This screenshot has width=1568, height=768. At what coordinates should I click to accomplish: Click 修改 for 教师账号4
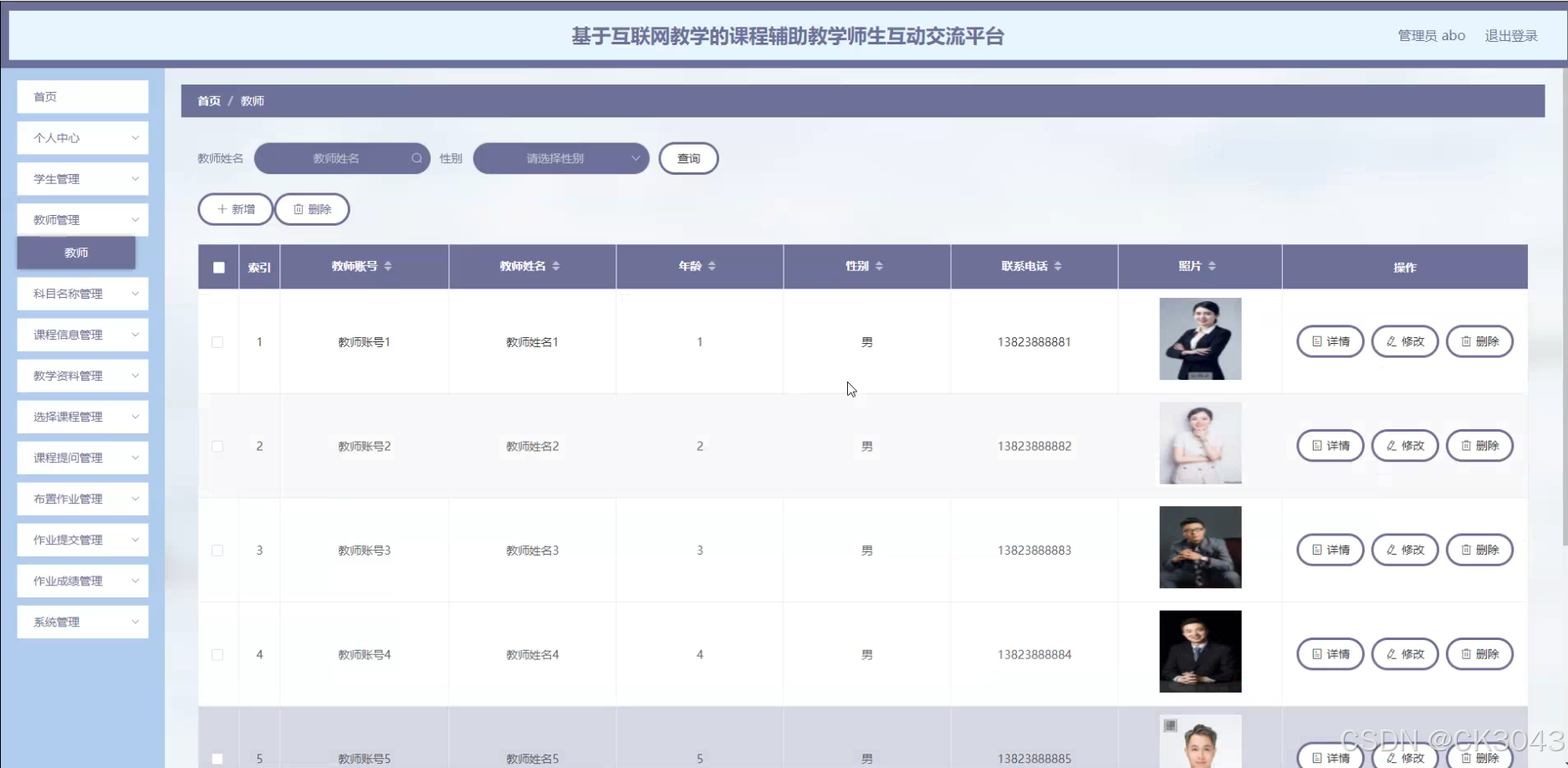click(1405, 654)
